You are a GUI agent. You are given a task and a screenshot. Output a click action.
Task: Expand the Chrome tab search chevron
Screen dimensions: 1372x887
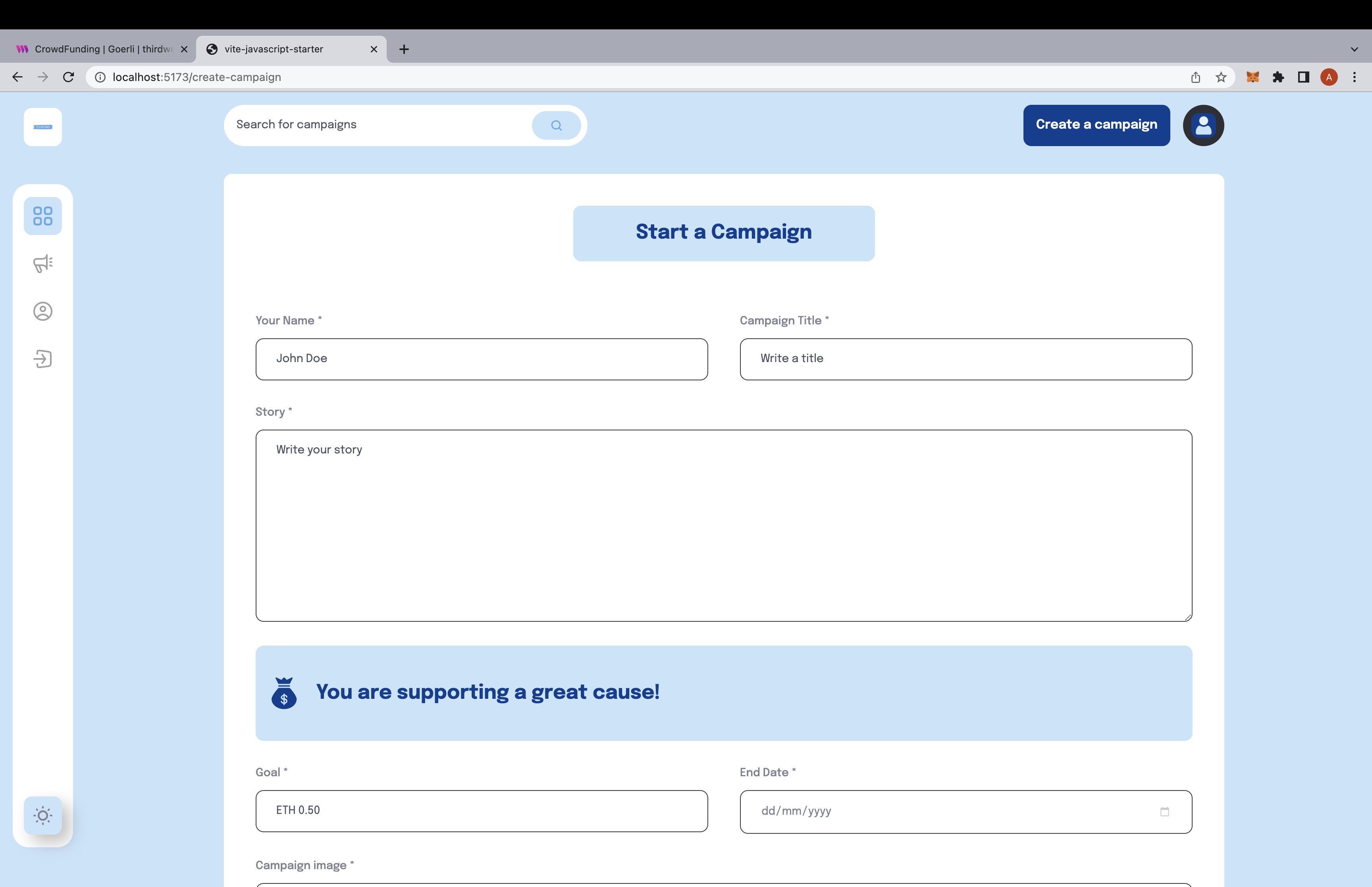[1354, 50]
